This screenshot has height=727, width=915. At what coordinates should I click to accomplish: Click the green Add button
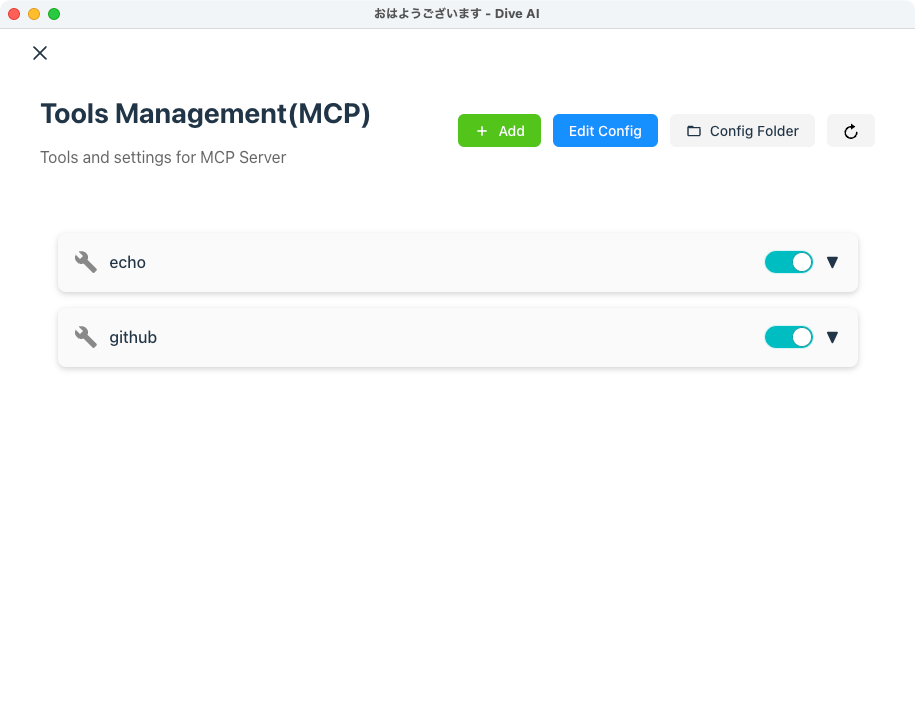click(x=499, y=131)
